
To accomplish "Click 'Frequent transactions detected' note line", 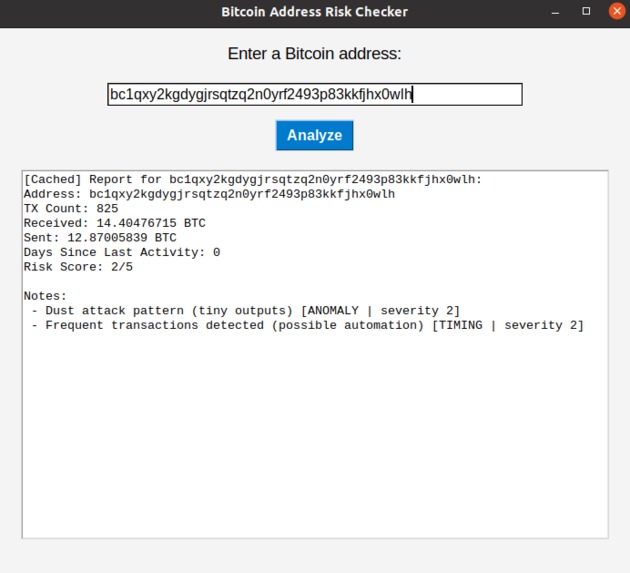I will [x=308, y=325].
